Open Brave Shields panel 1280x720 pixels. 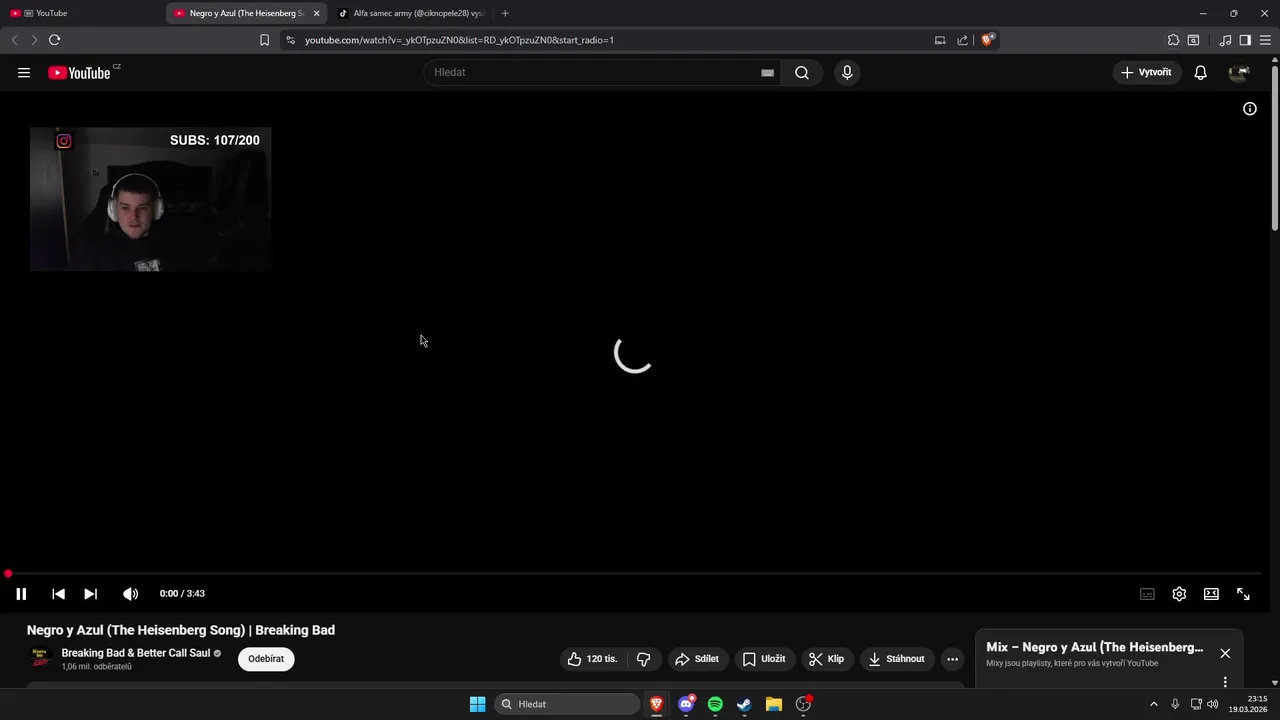click(987, 40)
